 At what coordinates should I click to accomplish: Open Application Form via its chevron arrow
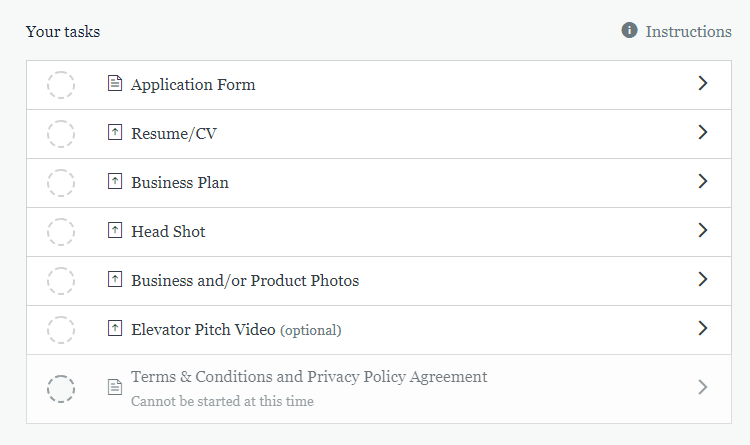(702, 83)
